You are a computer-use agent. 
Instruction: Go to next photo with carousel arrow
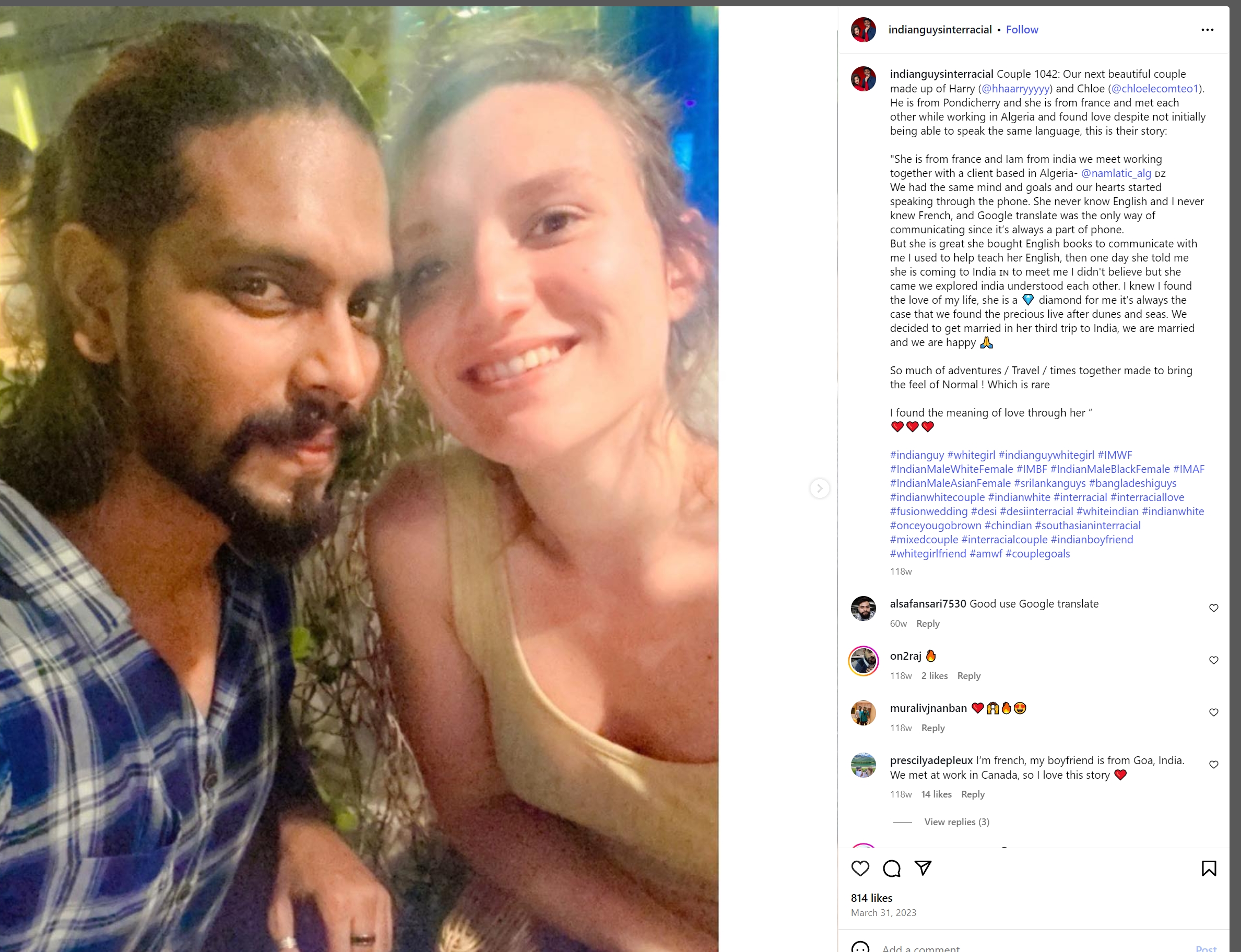819,488
